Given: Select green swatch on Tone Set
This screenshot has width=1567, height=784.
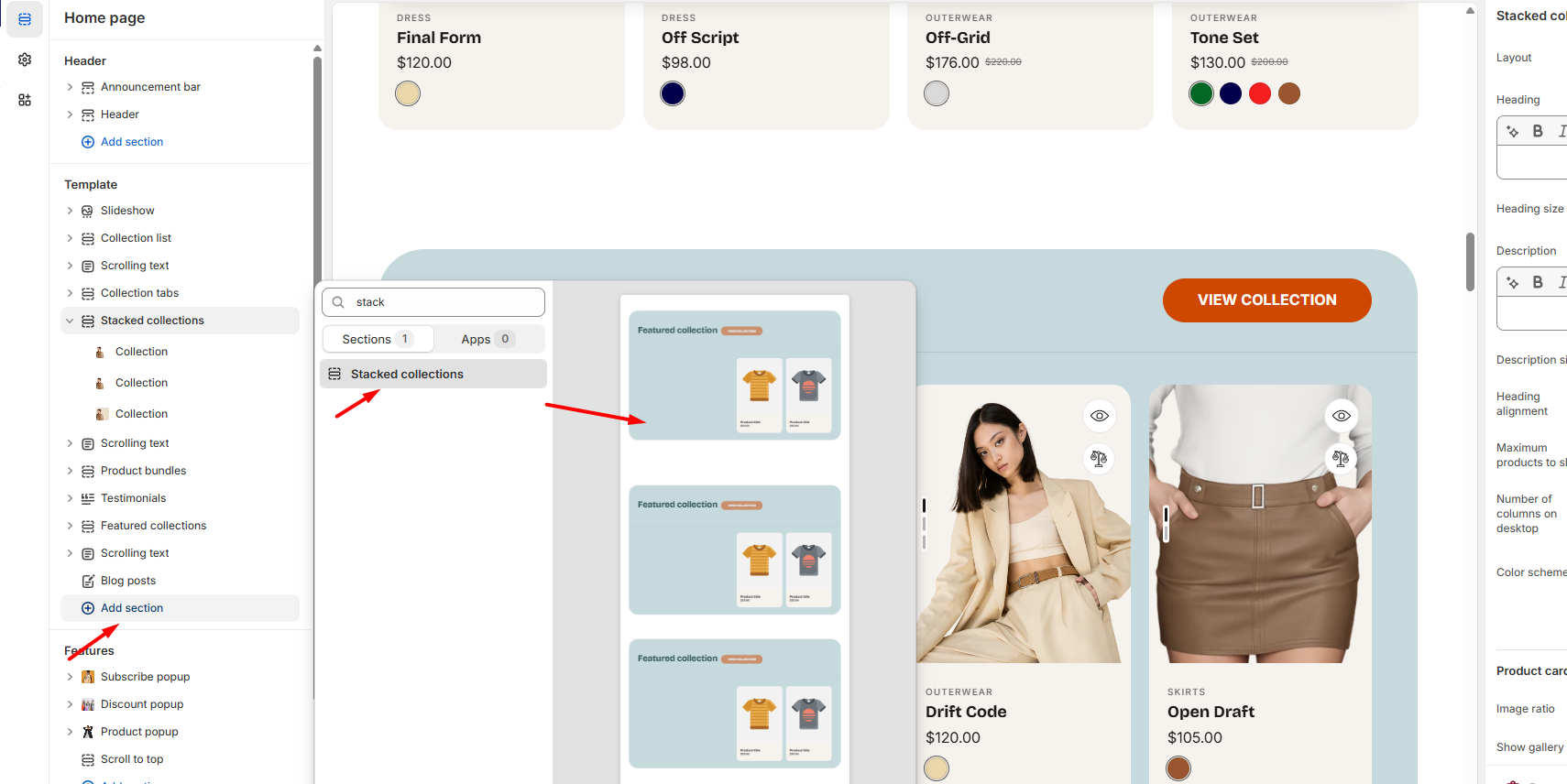Looking at the screenshot, I should pyautogui.click(x=1201, y=93).
